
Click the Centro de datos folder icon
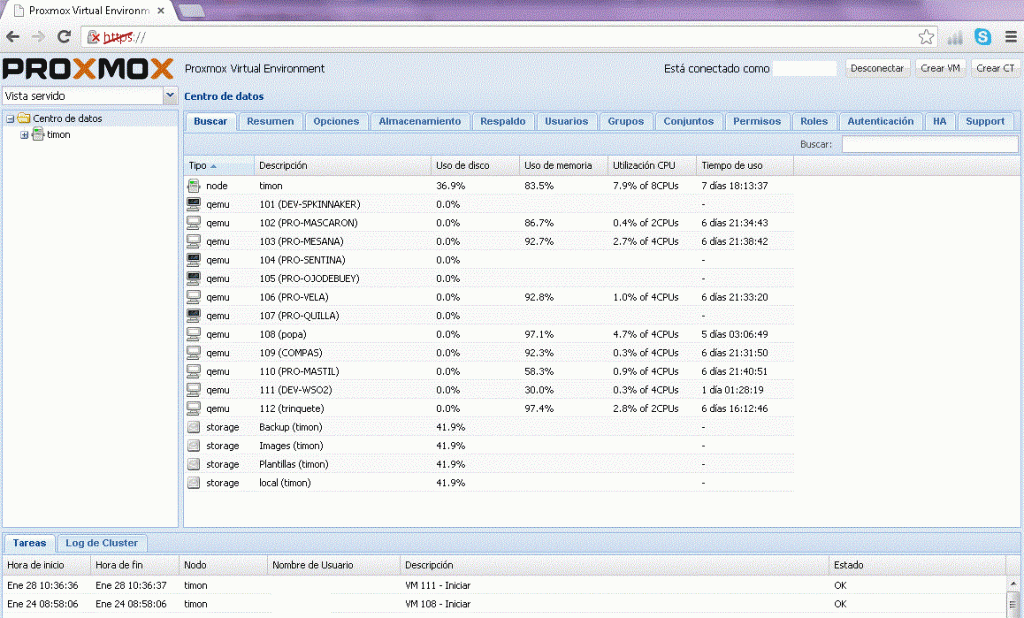[x=24, y=118]
